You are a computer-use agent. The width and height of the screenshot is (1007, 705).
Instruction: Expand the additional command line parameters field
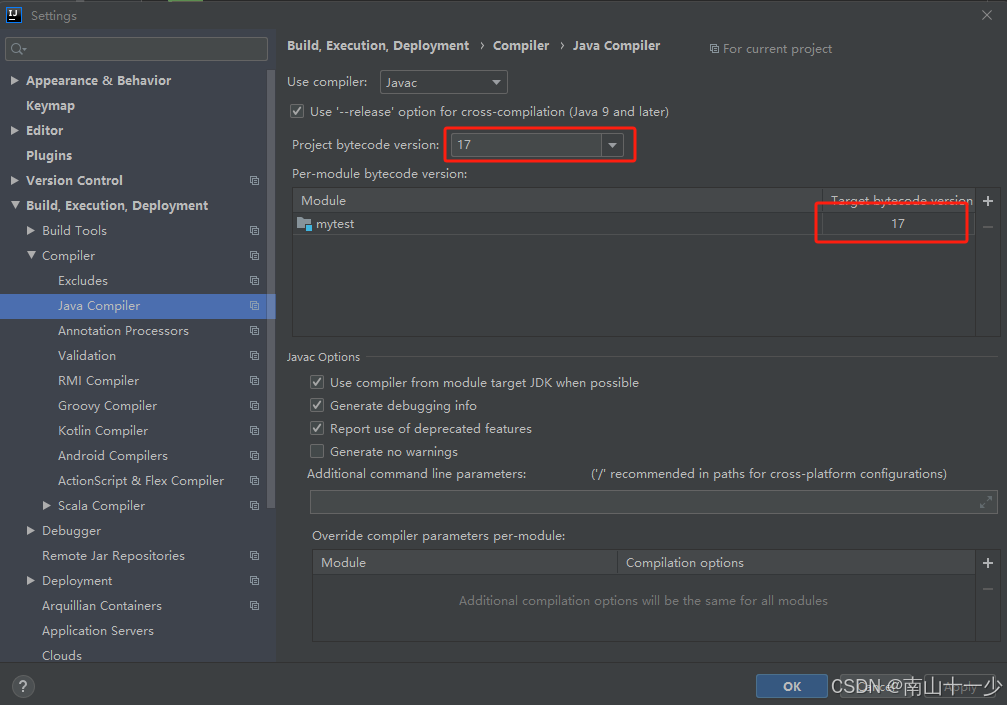coord(986,503)
